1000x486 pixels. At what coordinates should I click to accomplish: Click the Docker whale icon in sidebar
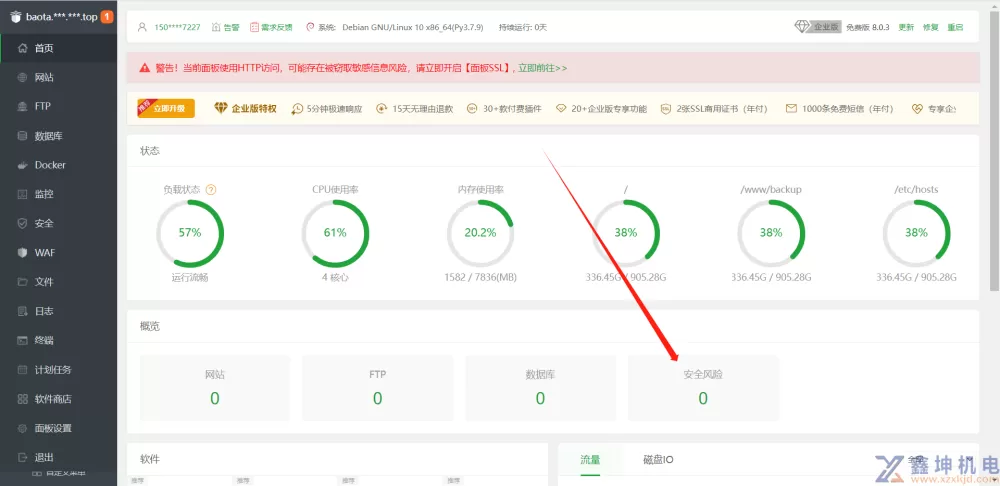point(22,165)
